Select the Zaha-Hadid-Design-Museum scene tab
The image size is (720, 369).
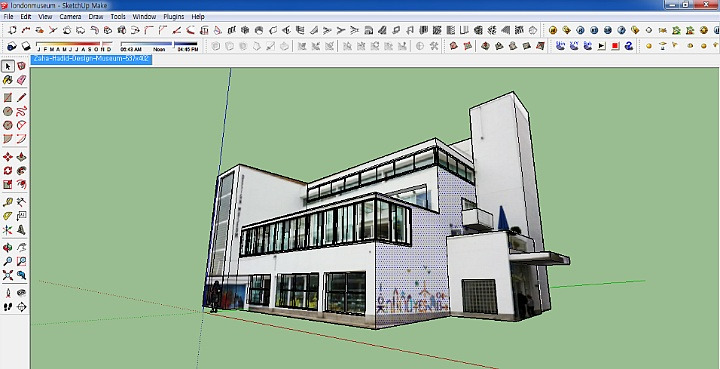pos(91,59)
